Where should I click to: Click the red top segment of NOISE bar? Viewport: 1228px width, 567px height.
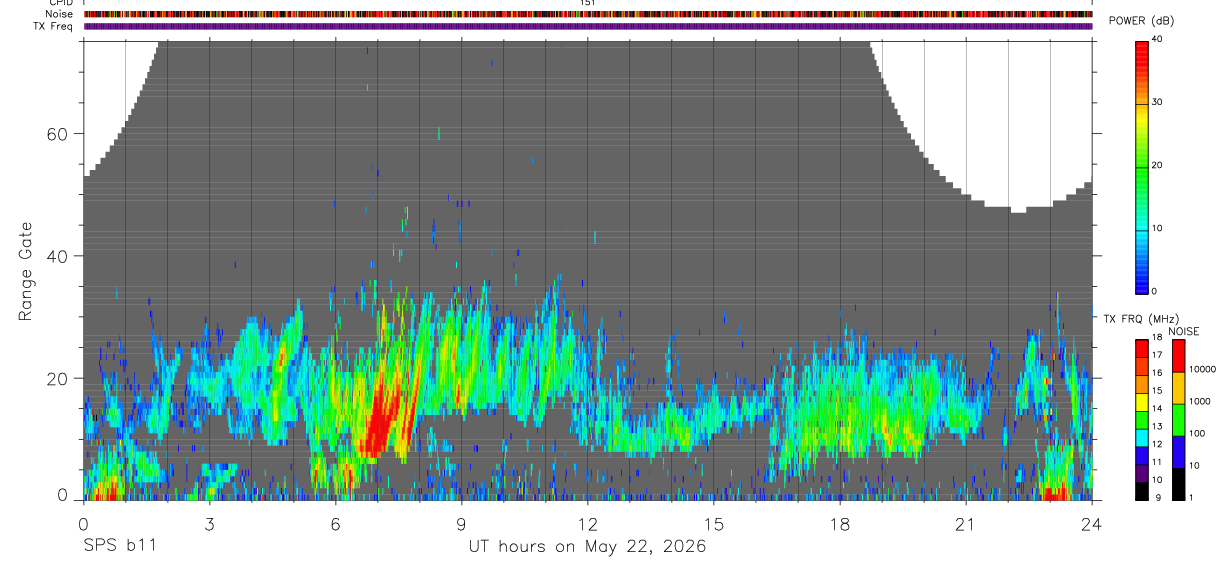pos(1177,356)
